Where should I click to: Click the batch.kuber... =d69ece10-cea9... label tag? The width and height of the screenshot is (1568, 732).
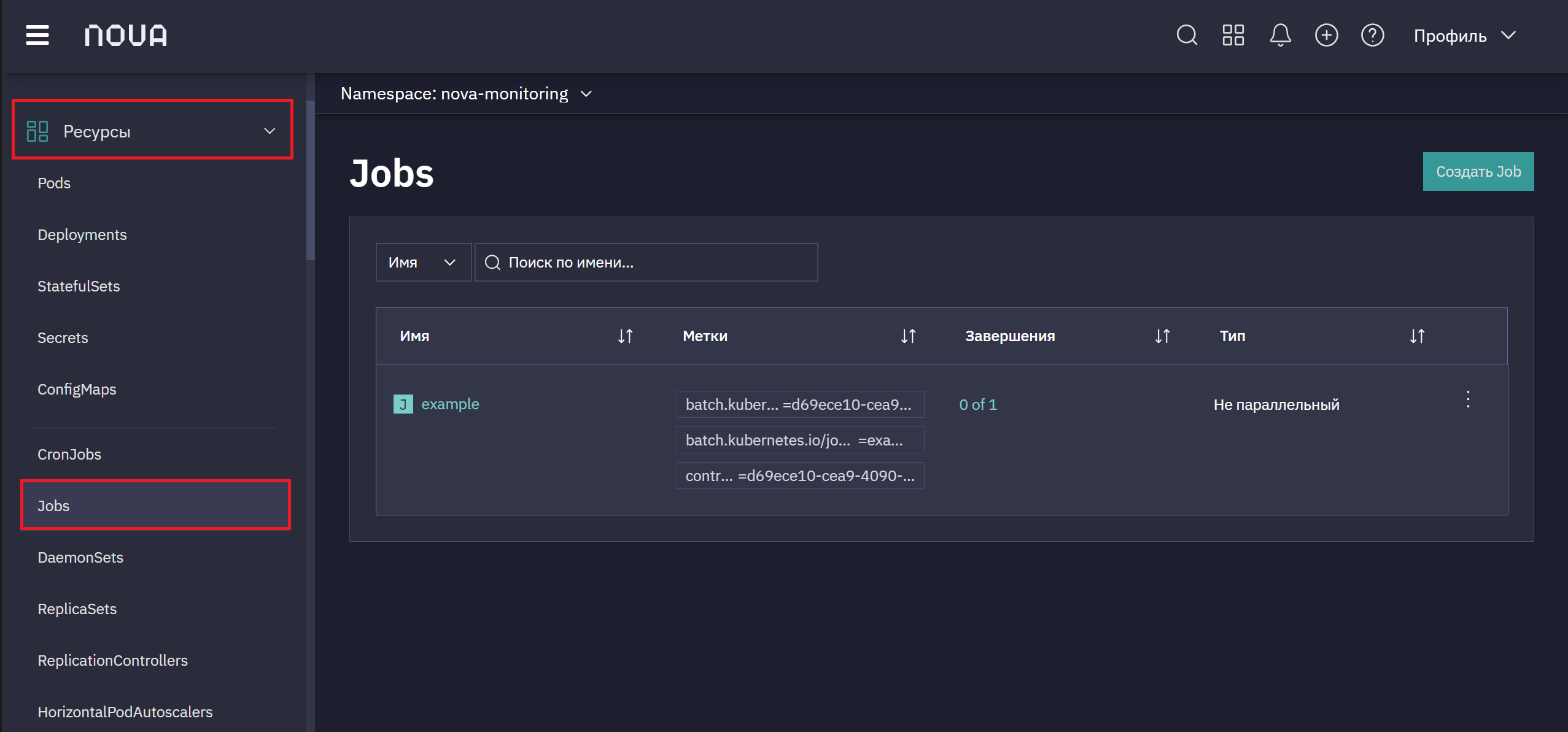(800, 404)
